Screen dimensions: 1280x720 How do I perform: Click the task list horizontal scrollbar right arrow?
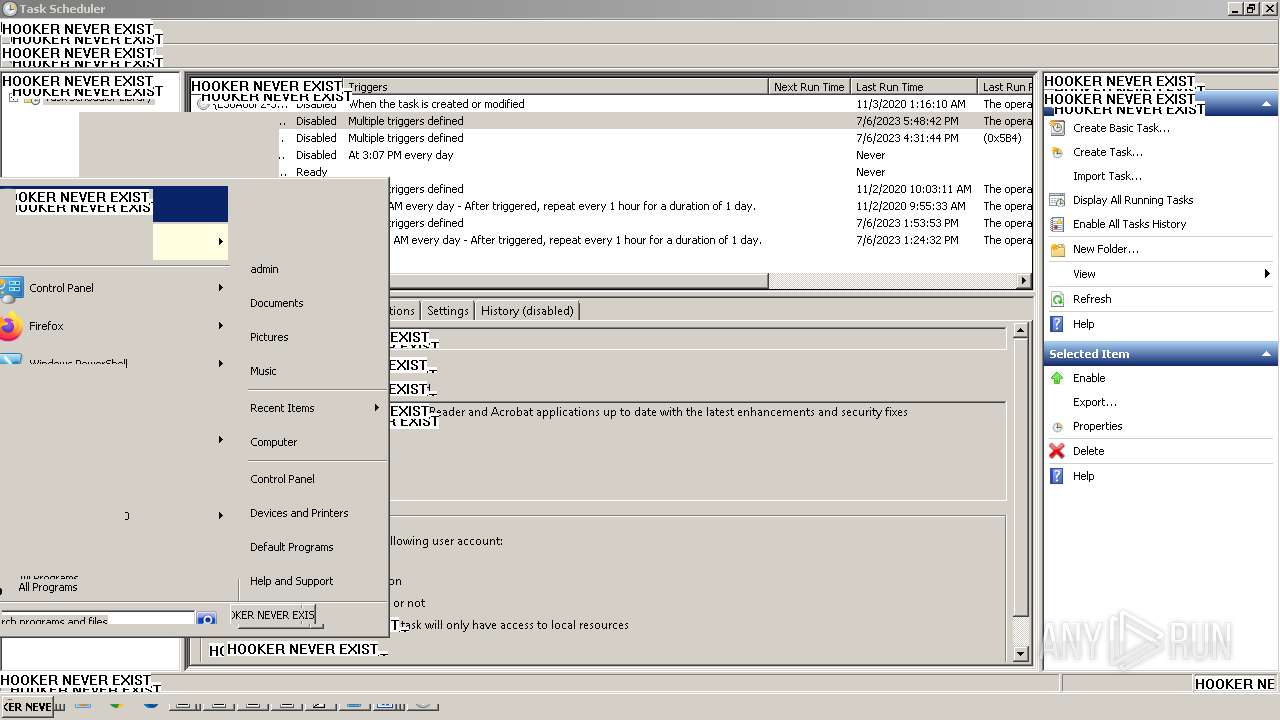coord(1024,281)
